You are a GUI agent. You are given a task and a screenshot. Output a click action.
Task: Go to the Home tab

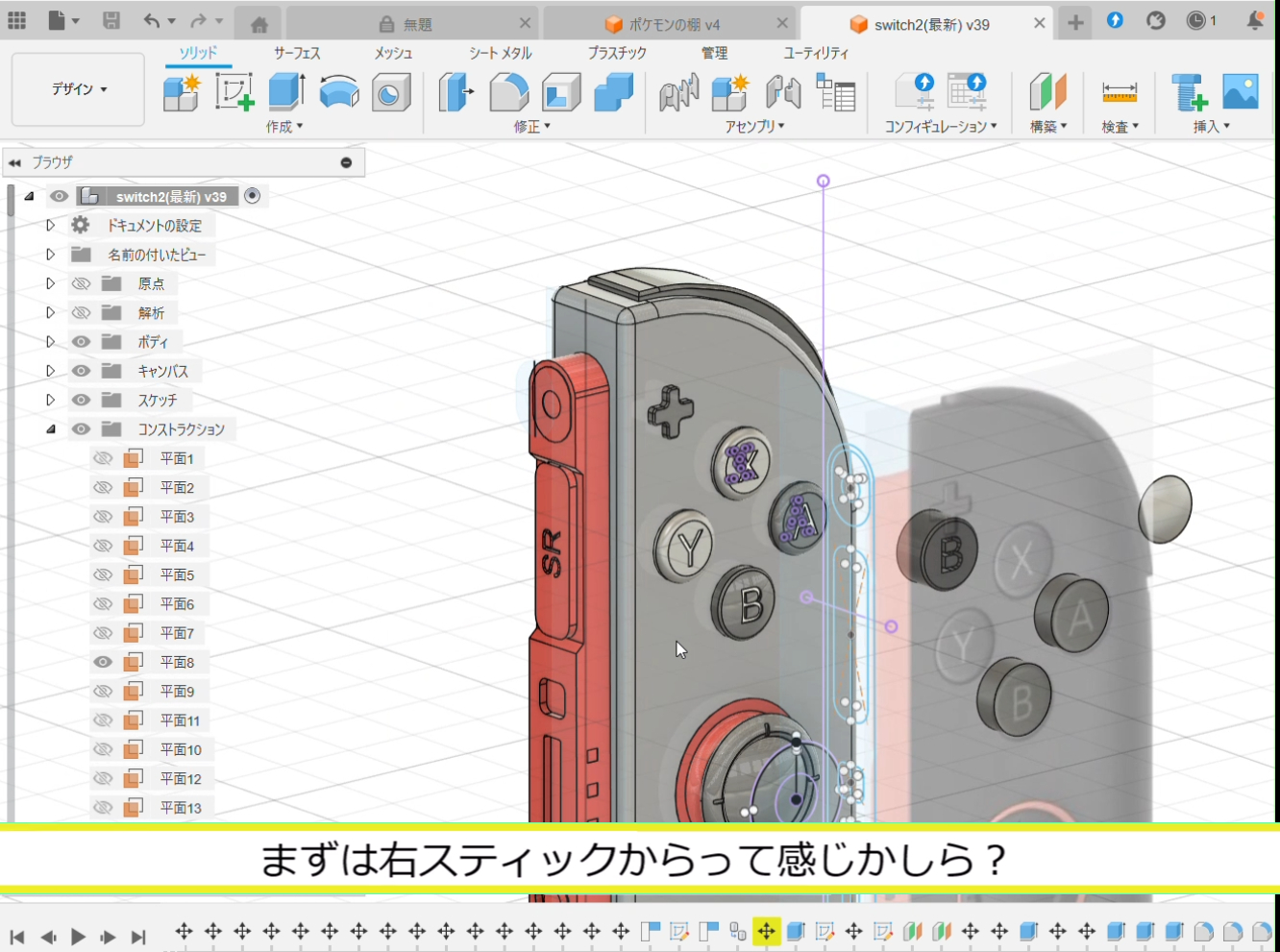[x=259, y=24]
